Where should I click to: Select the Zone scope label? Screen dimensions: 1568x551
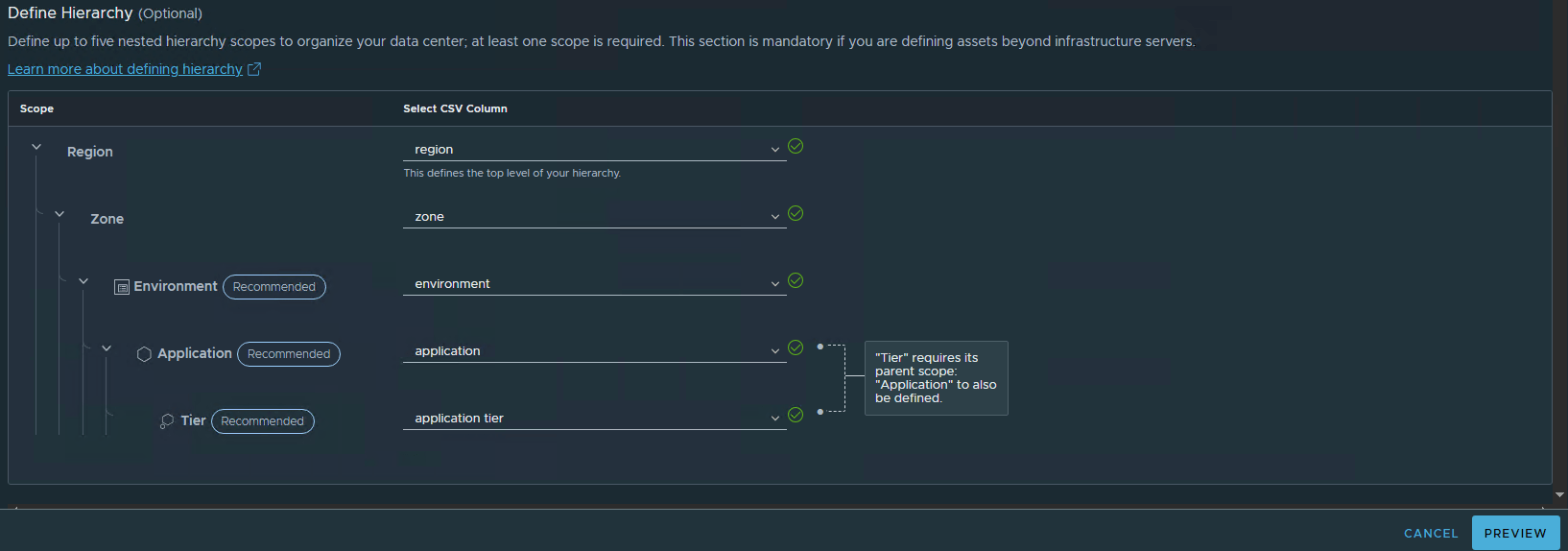107,219
